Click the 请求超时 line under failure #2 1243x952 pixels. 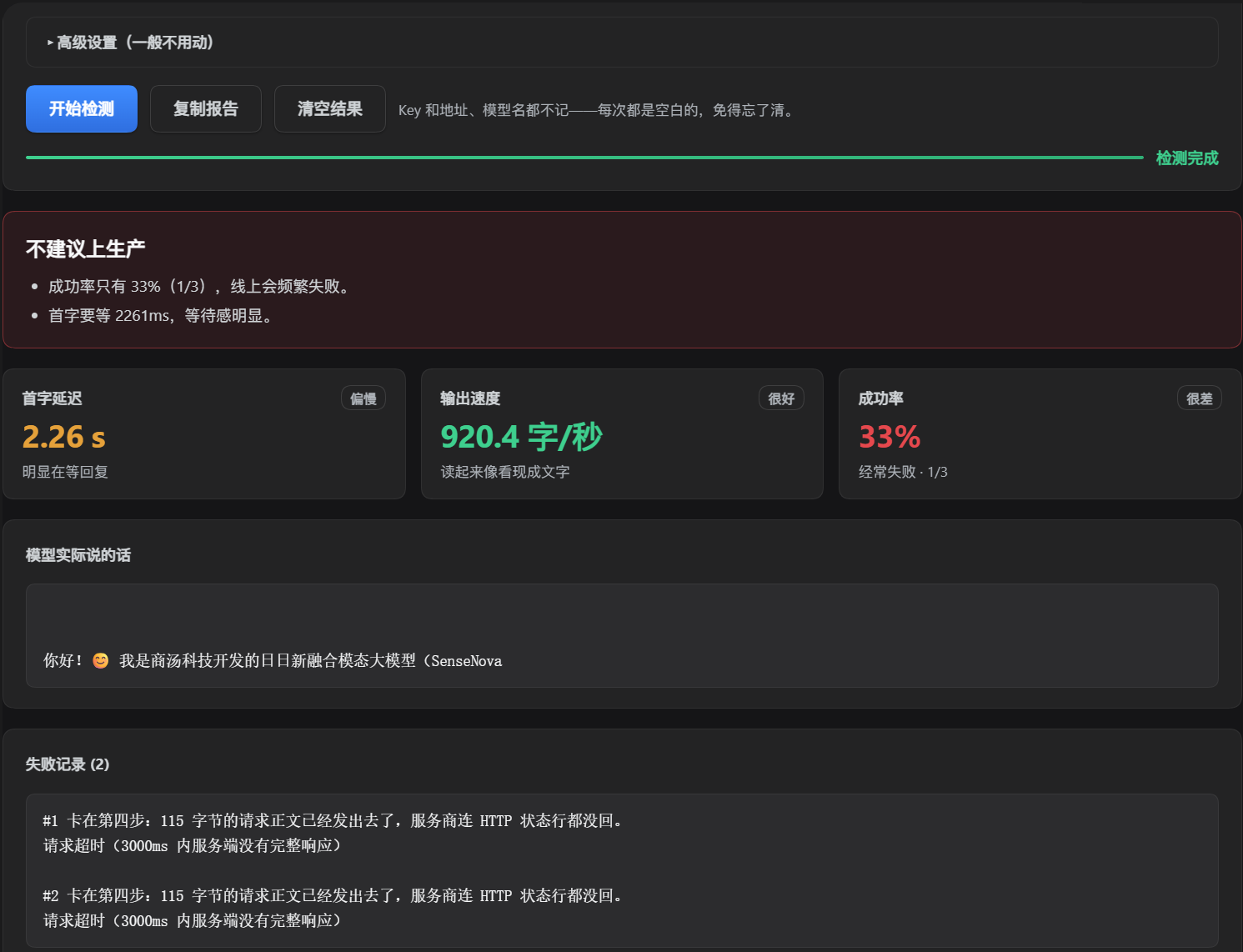192,921
